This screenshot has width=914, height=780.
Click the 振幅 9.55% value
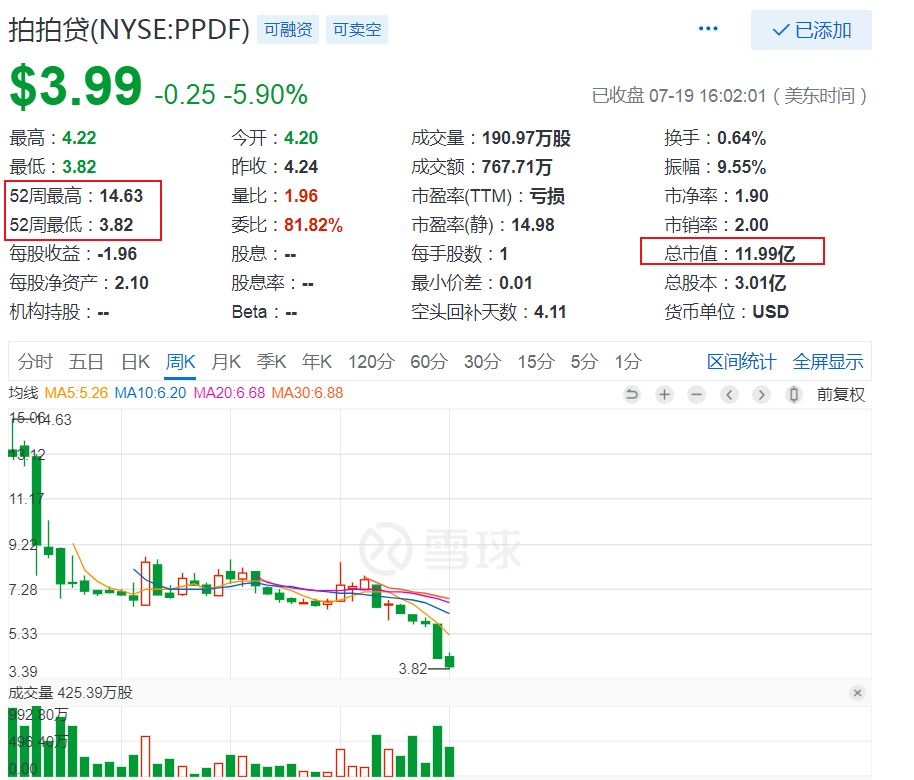pos(741,167)
